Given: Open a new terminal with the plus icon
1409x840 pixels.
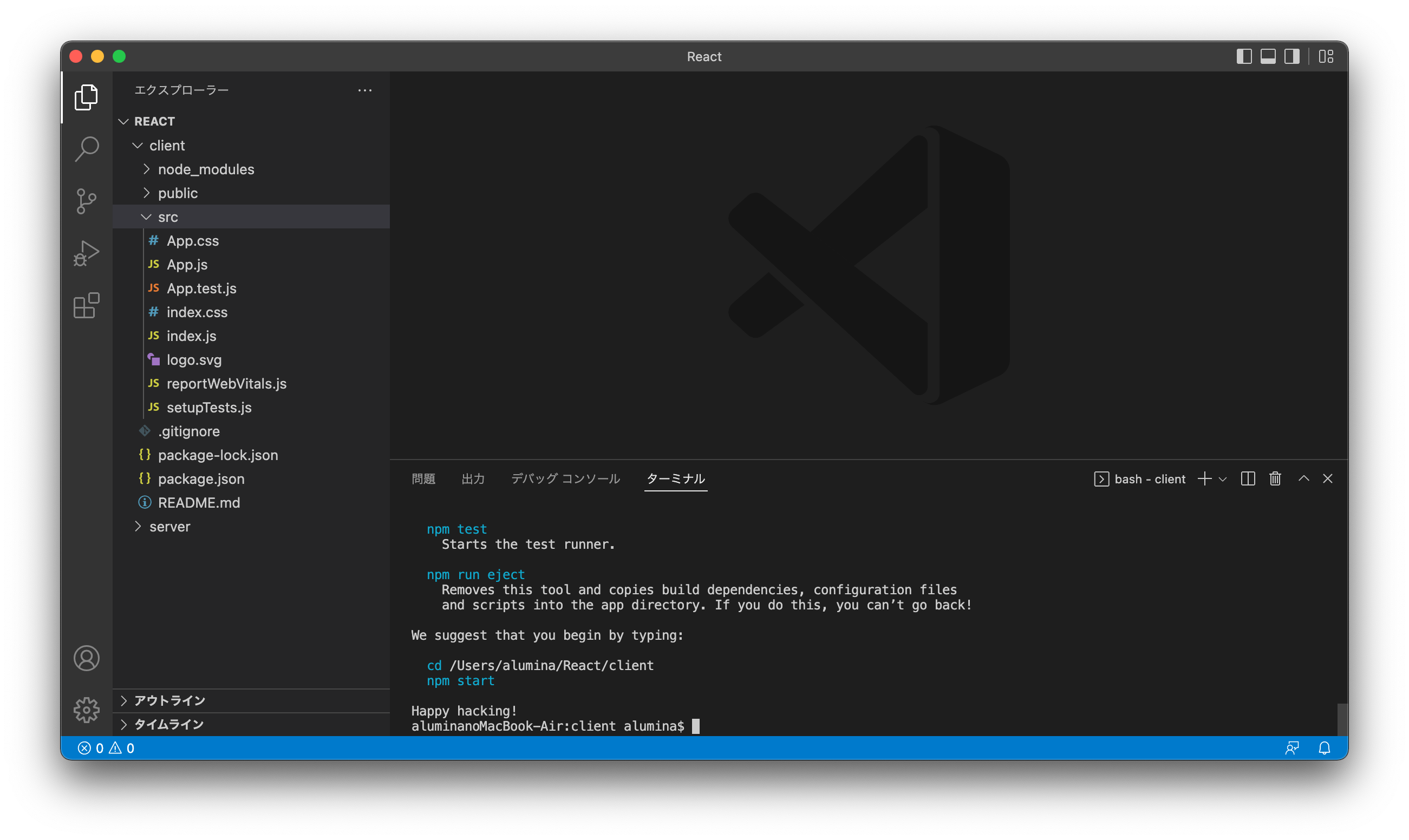Looking at the screenshot, I should coord(1203,479).
